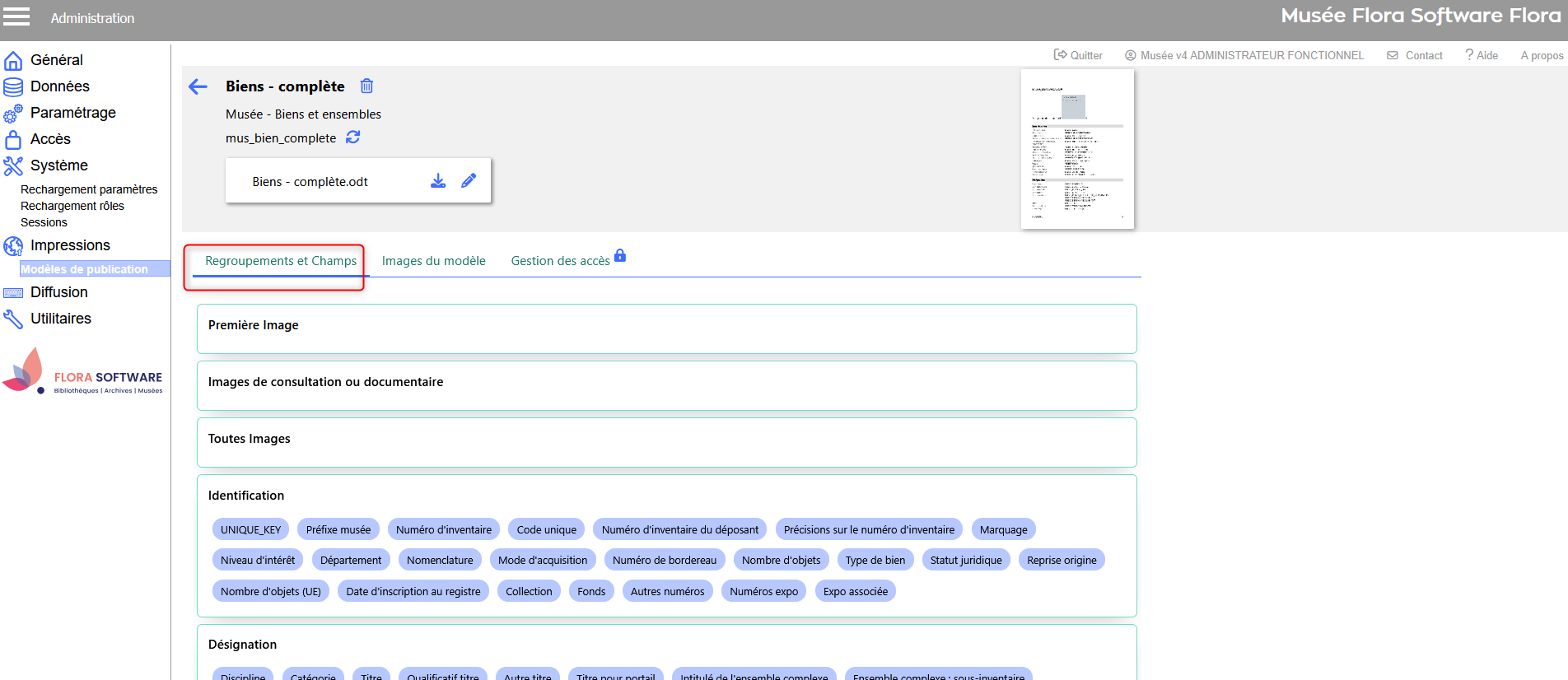The height and width of the screenshot is (680, 1568).
Task: Click the back arrow beside Biens - complète
Action: pos(198,86)
